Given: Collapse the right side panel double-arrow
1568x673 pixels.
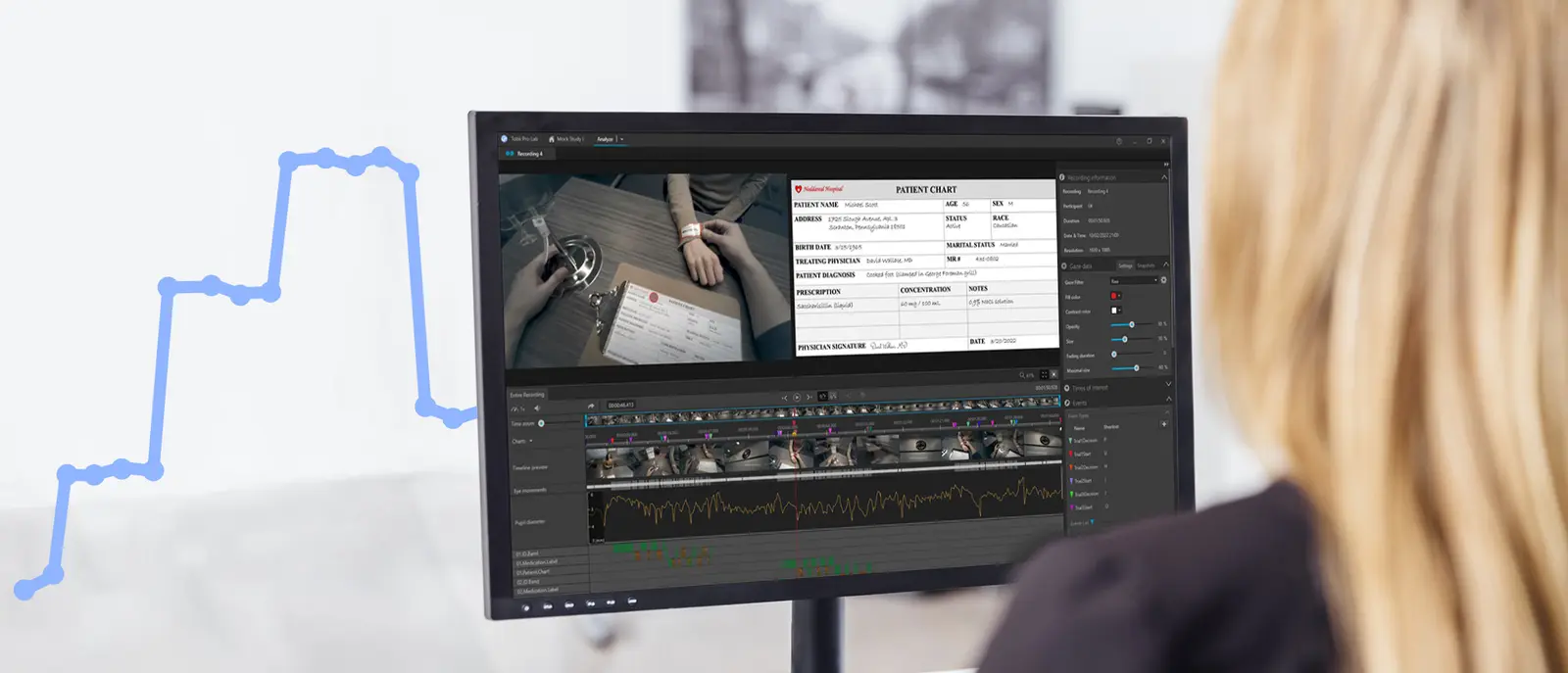Looking at the screenshot, I should (x=1167, y=165).
